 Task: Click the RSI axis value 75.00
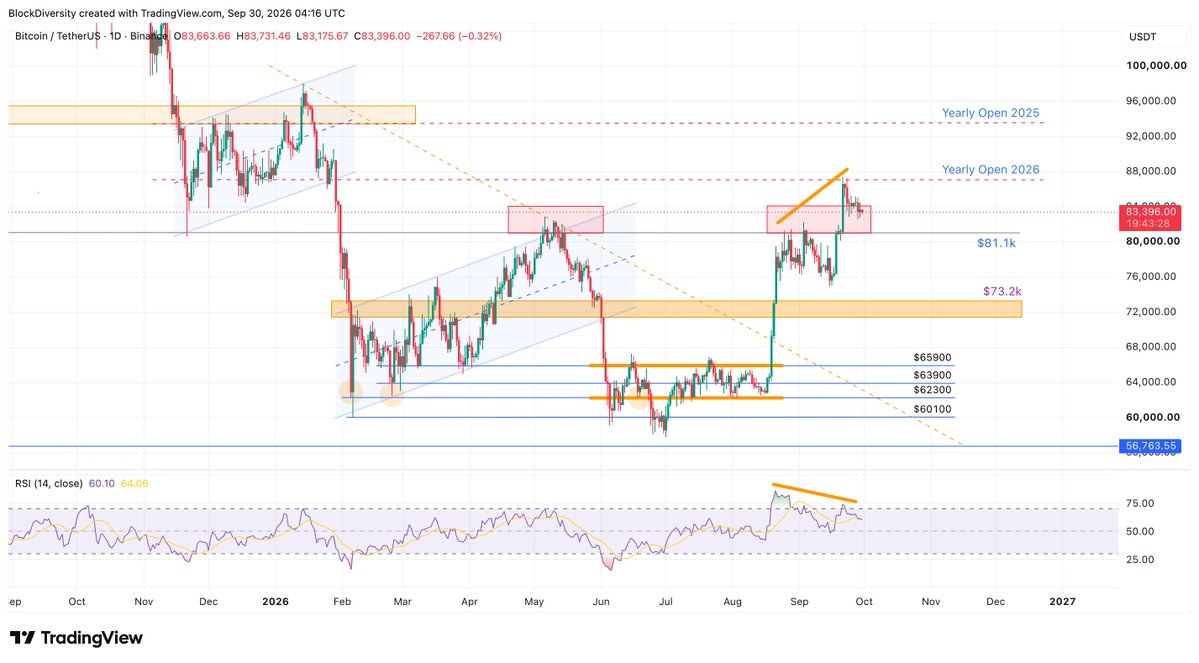[x=1140, y=503]
